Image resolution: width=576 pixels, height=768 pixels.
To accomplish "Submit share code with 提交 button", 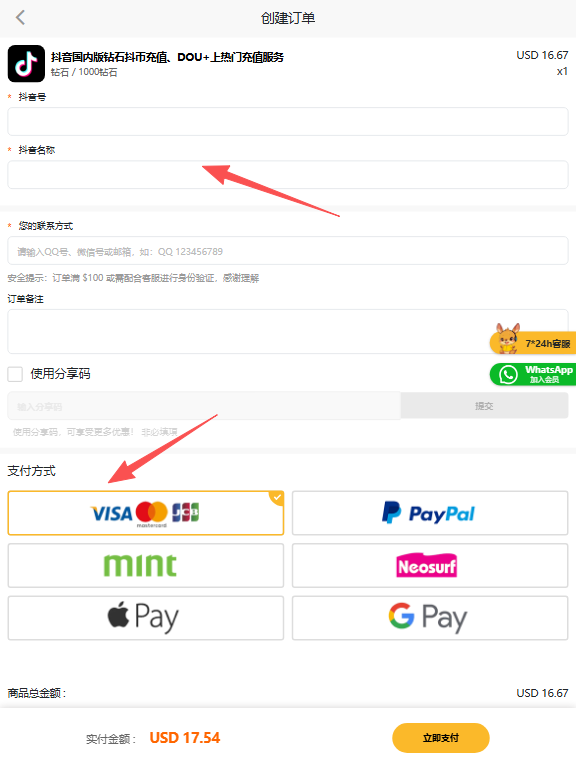I will (484, 406).
